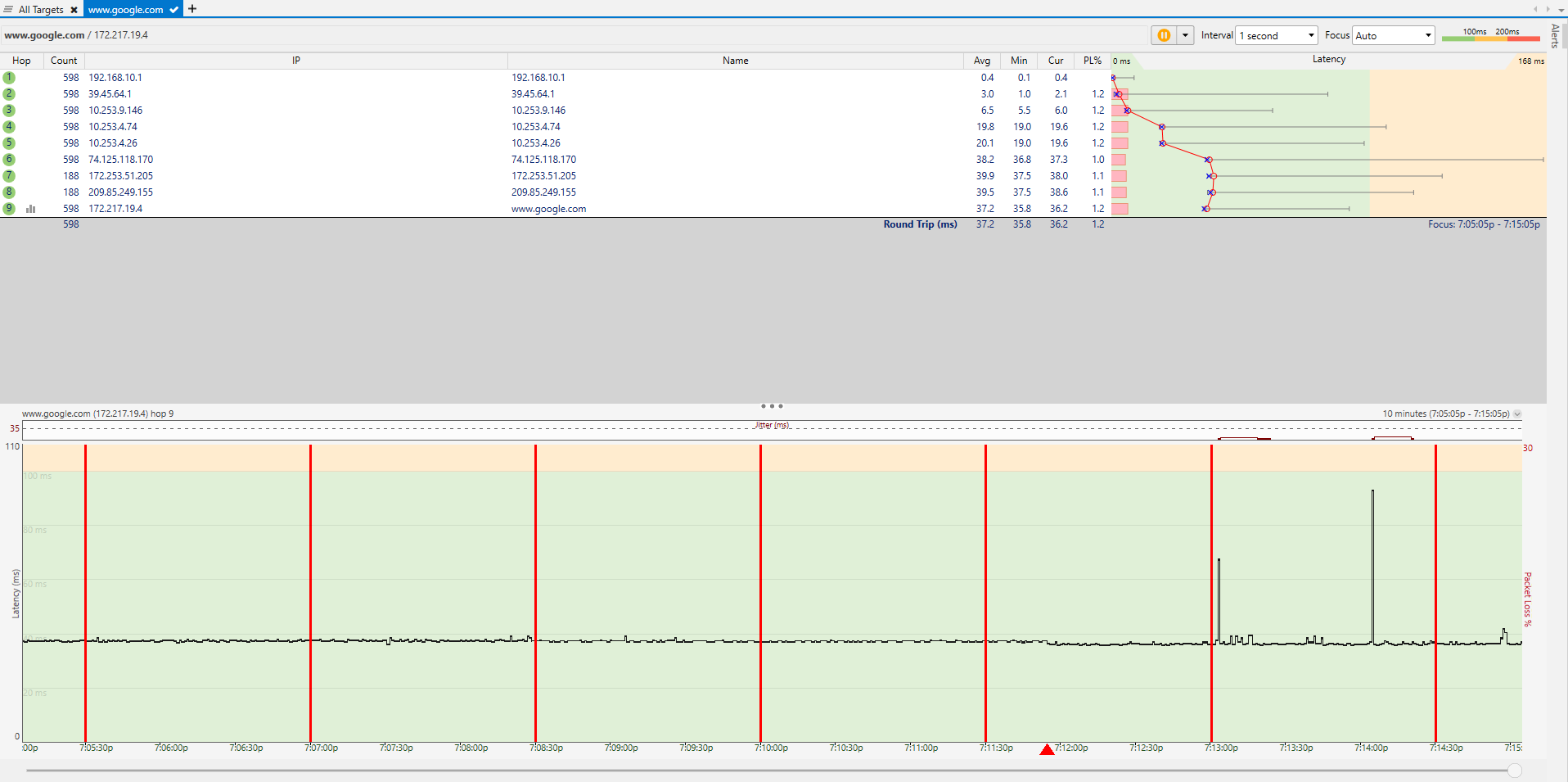Switch to the All Targets tab
The width and height of the screenshot is (1568, 782).
[x=41, y=10]
